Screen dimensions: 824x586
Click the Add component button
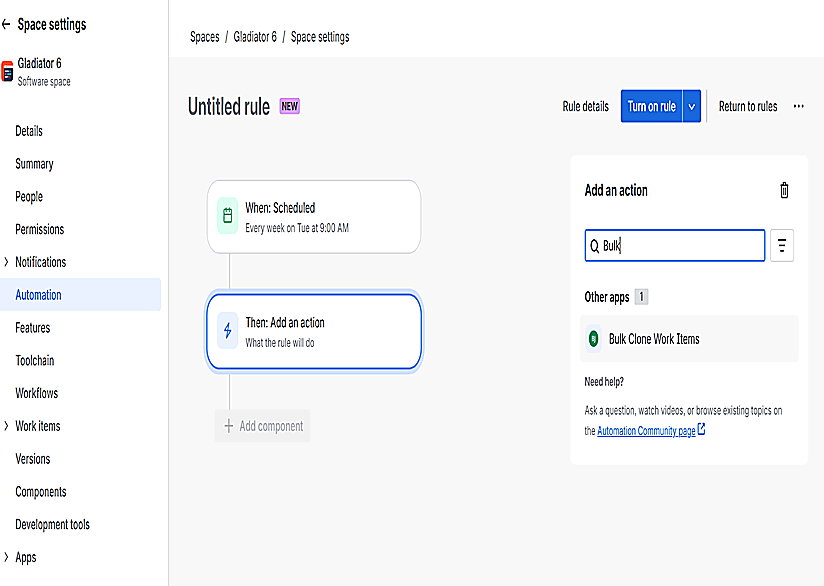pos(262,426)
